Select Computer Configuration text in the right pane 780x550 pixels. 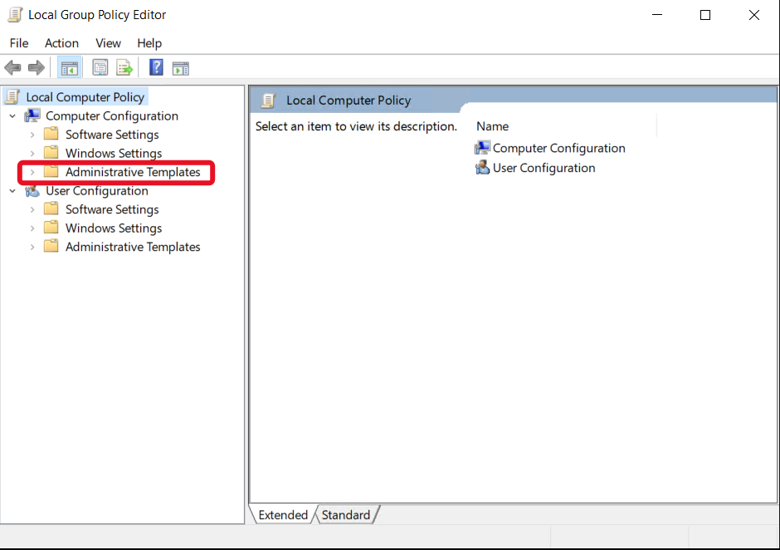[x=559, y=148]
